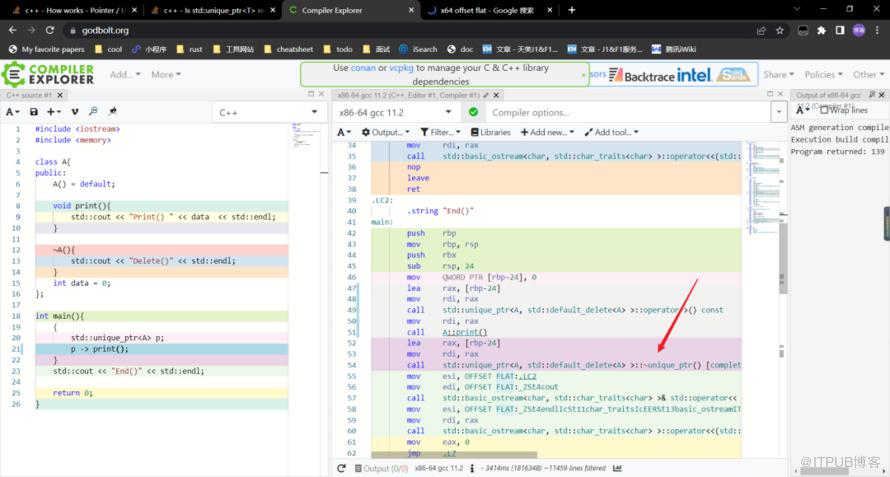890x477 pixels.
Task: Click the magnifier icon in the editor toolbar
Action: point(93,112)
